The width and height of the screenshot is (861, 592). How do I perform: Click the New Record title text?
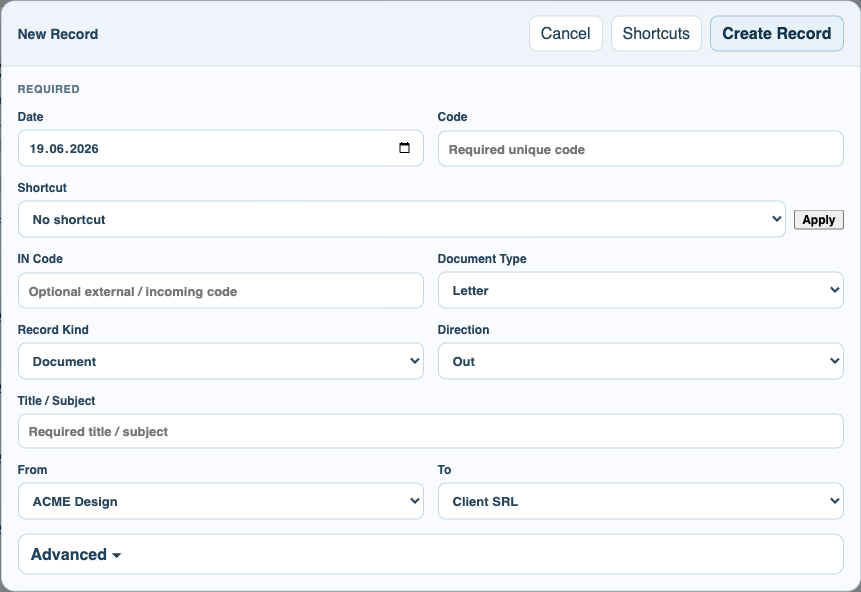point(58,34)
